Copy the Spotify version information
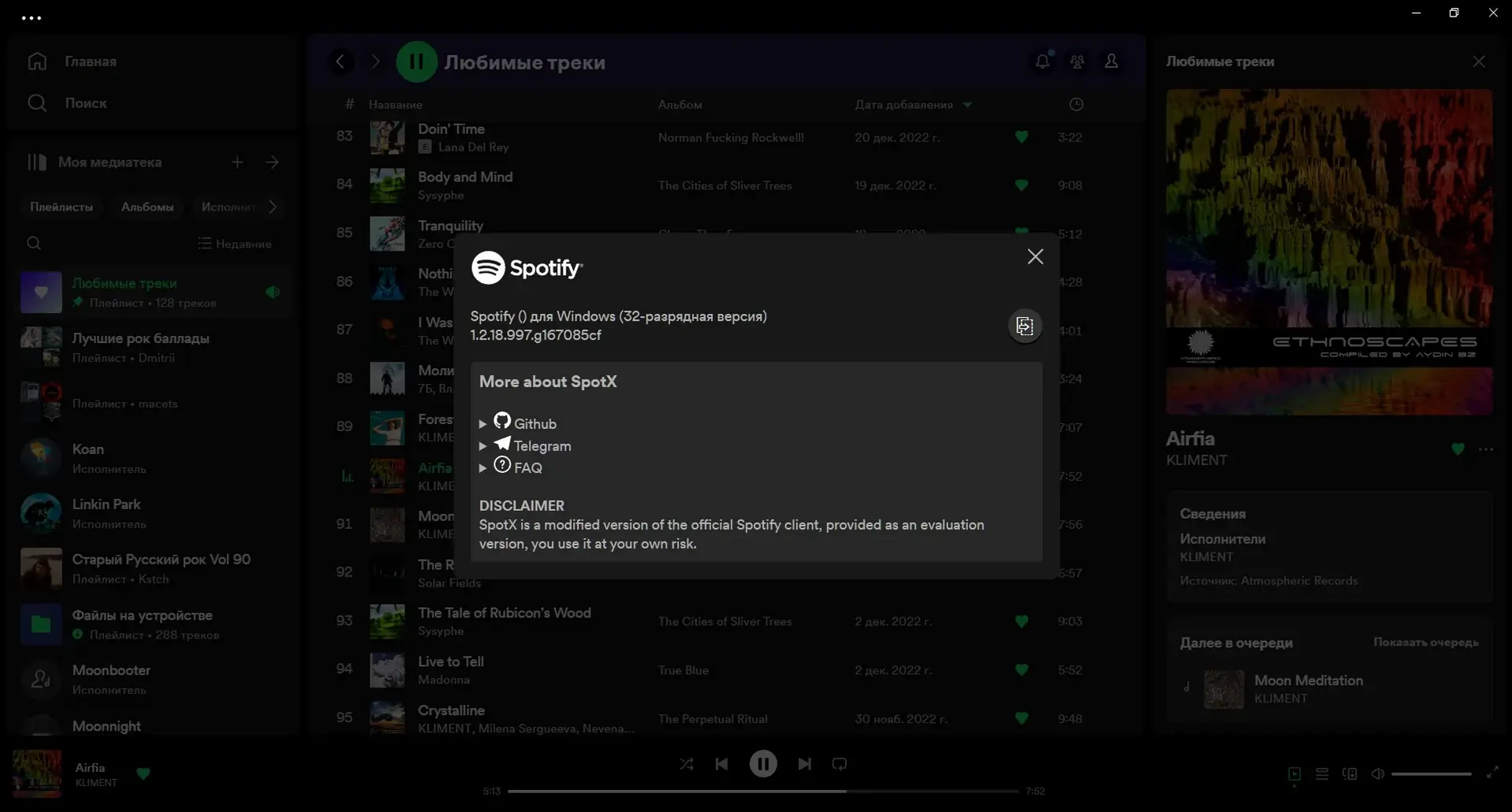This screenshot has height=812, width=1512. tap(1025, 326)
